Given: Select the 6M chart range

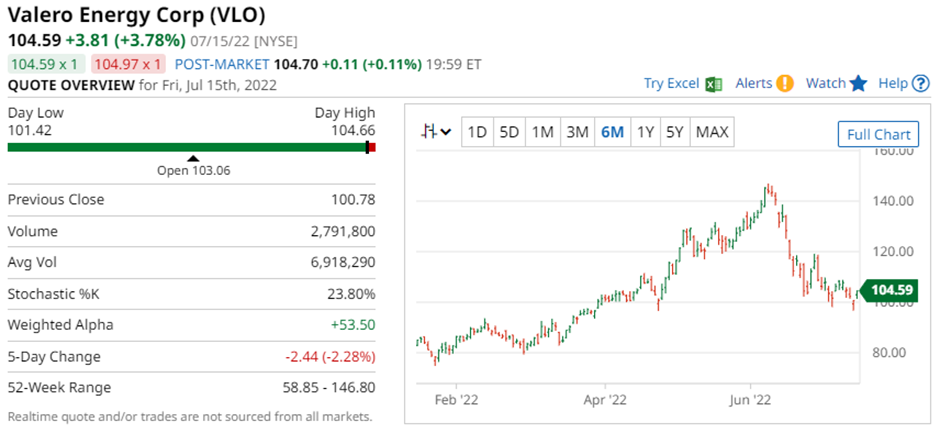Looking at the screenshot, I should [x=610, y=132].
